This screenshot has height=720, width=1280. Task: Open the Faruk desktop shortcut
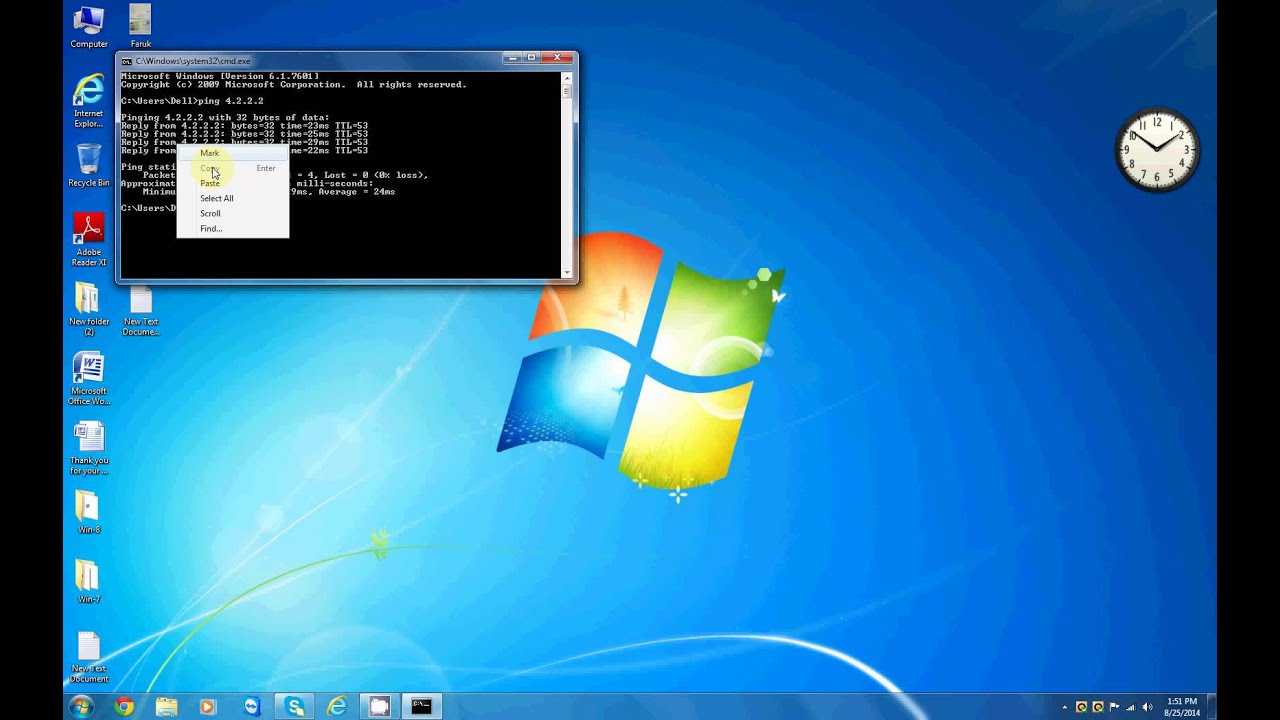140,26
